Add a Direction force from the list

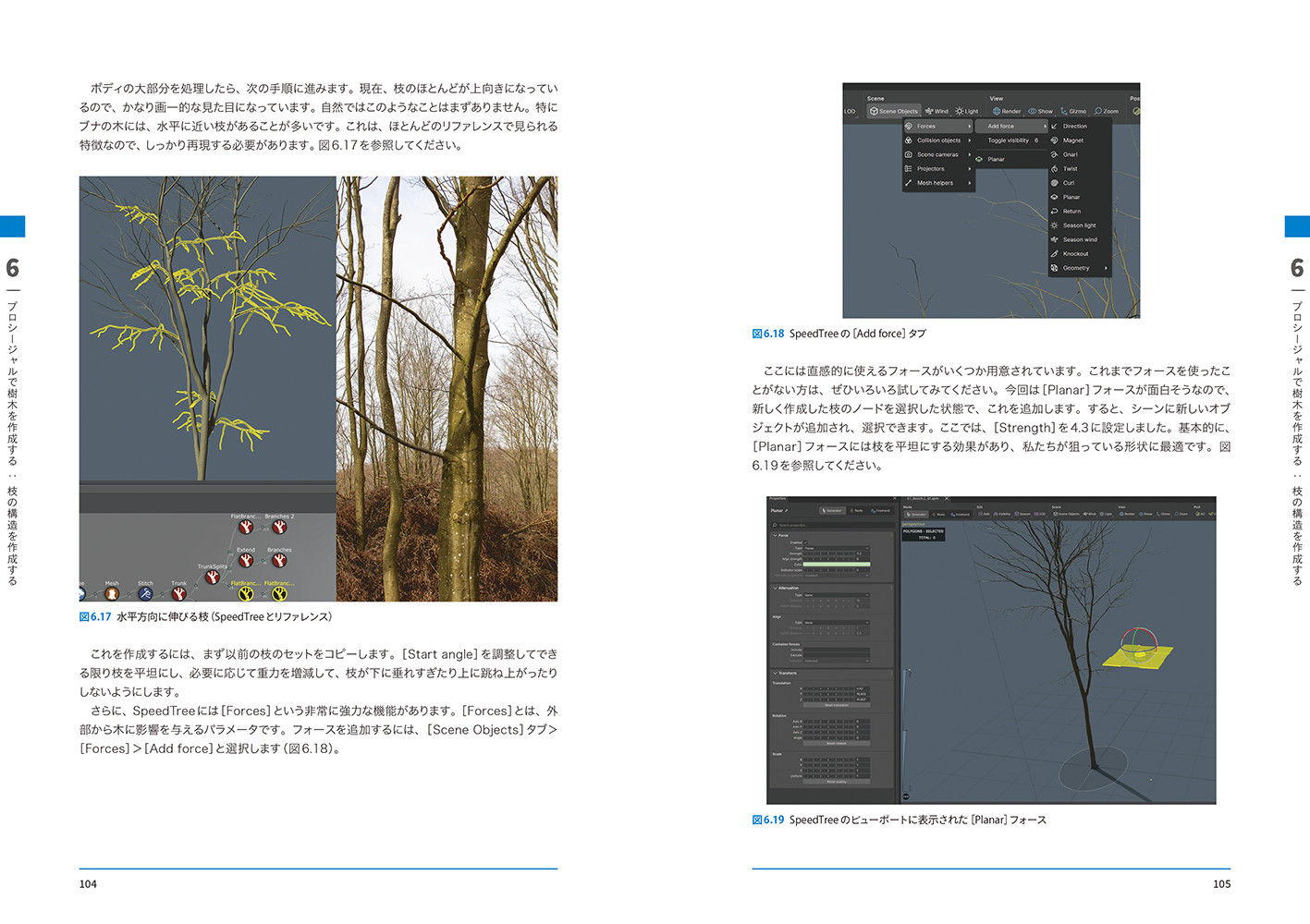(x=1080, y=126)
